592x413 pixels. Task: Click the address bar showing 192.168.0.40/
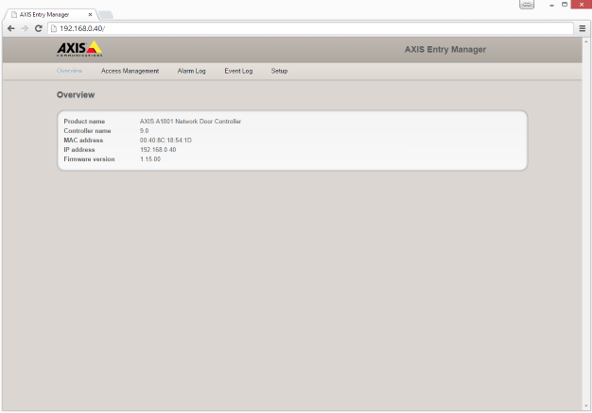point(310,28)
